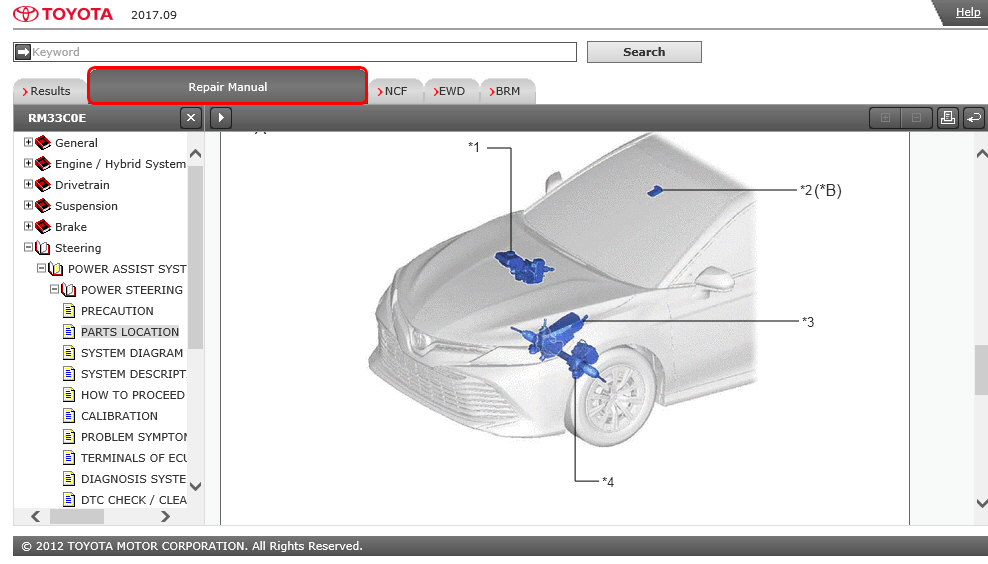Click the PROBLEM SYMPTOMS document icon

pos(69,437)
